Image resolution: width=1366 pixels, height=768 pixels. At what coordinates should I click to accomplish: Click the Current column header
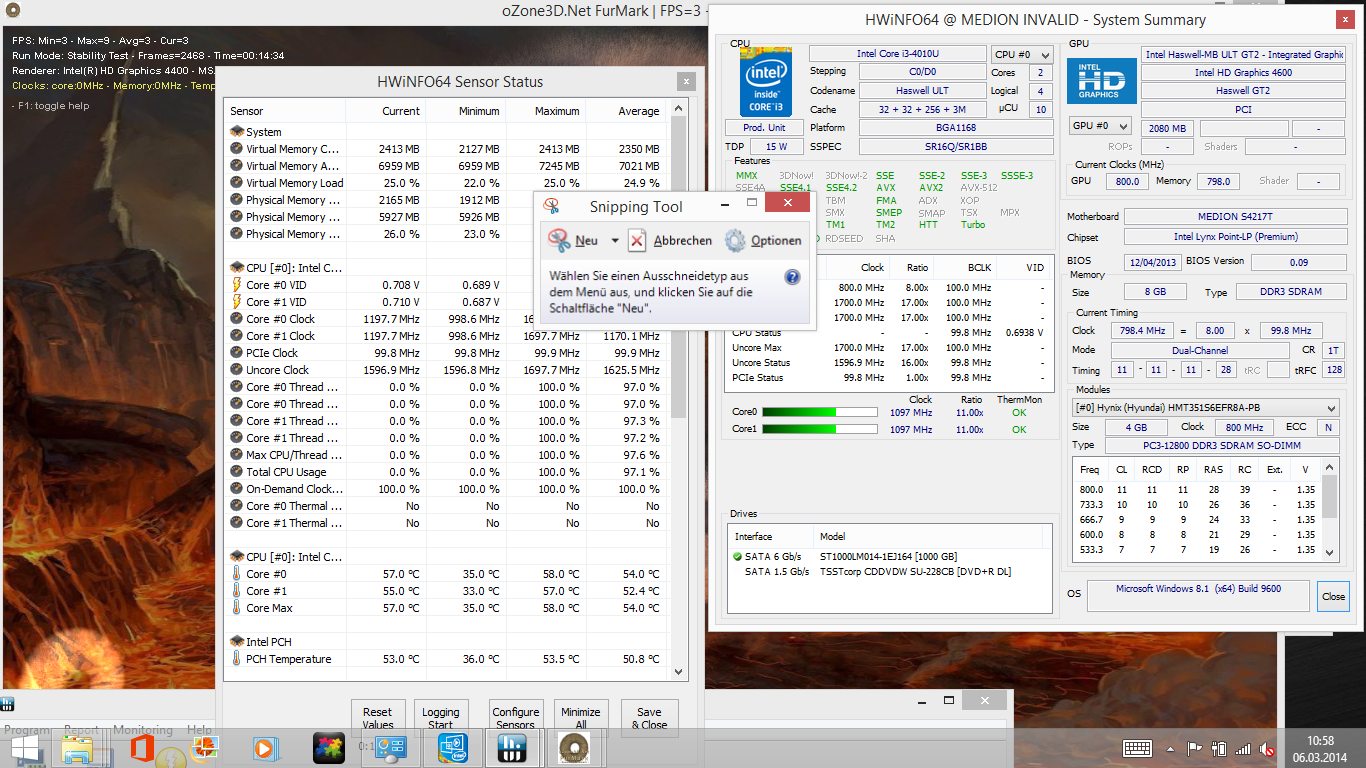pyautogui.click(x=386, y=111)
